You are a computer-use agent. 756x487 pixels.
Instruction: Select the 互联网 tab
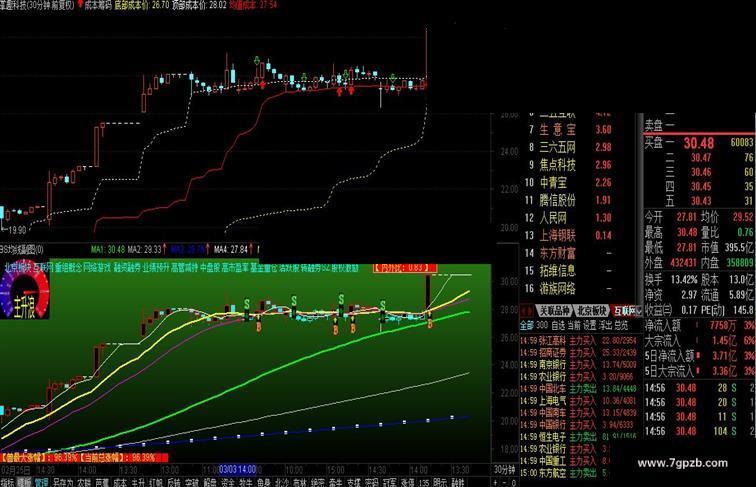[623, 311]
